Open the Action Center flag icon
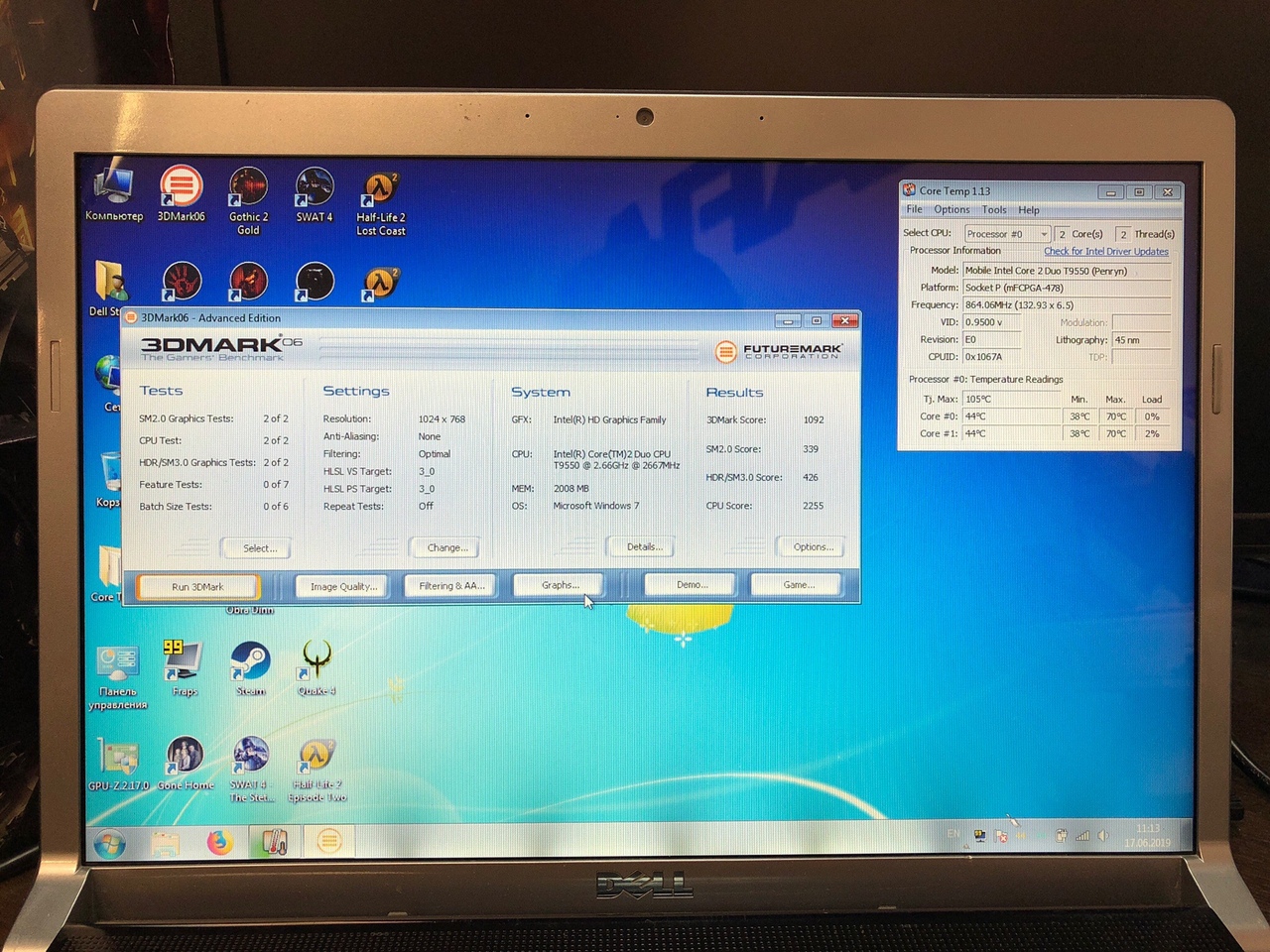 click(1000, 837)
